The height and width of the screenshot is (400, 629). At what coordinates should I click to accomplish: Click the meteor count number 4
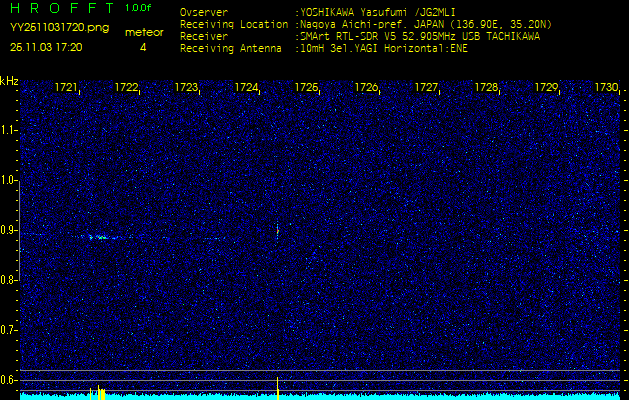pyautogui.click(x=143, y=47)
